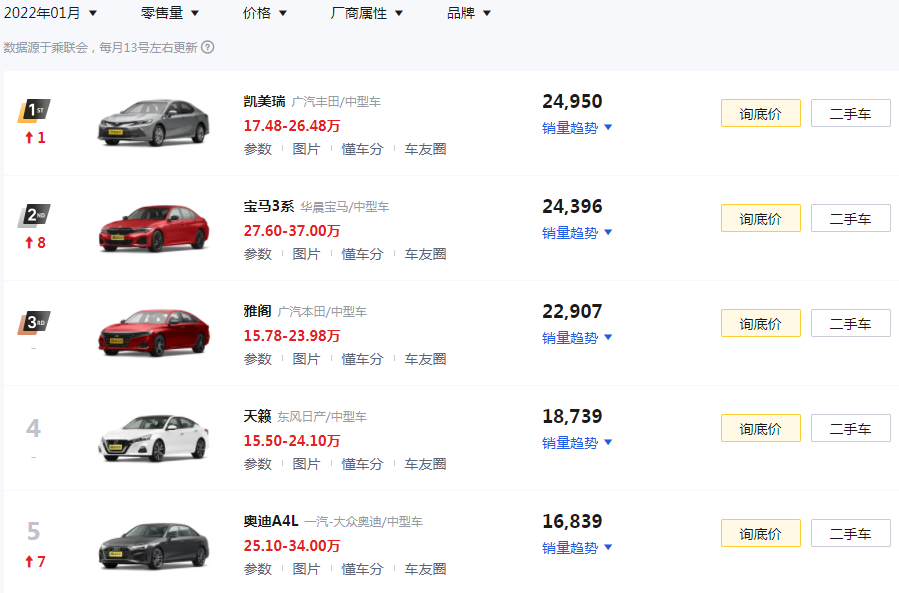Click 询底价 button for 宝马3系

coord(760,218)
